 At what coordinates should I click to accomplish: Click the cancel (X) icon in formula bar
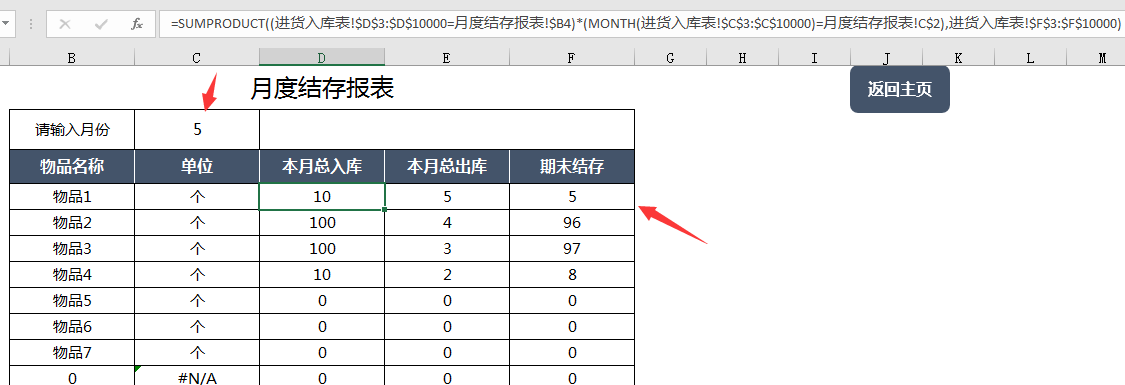(65, 24)
